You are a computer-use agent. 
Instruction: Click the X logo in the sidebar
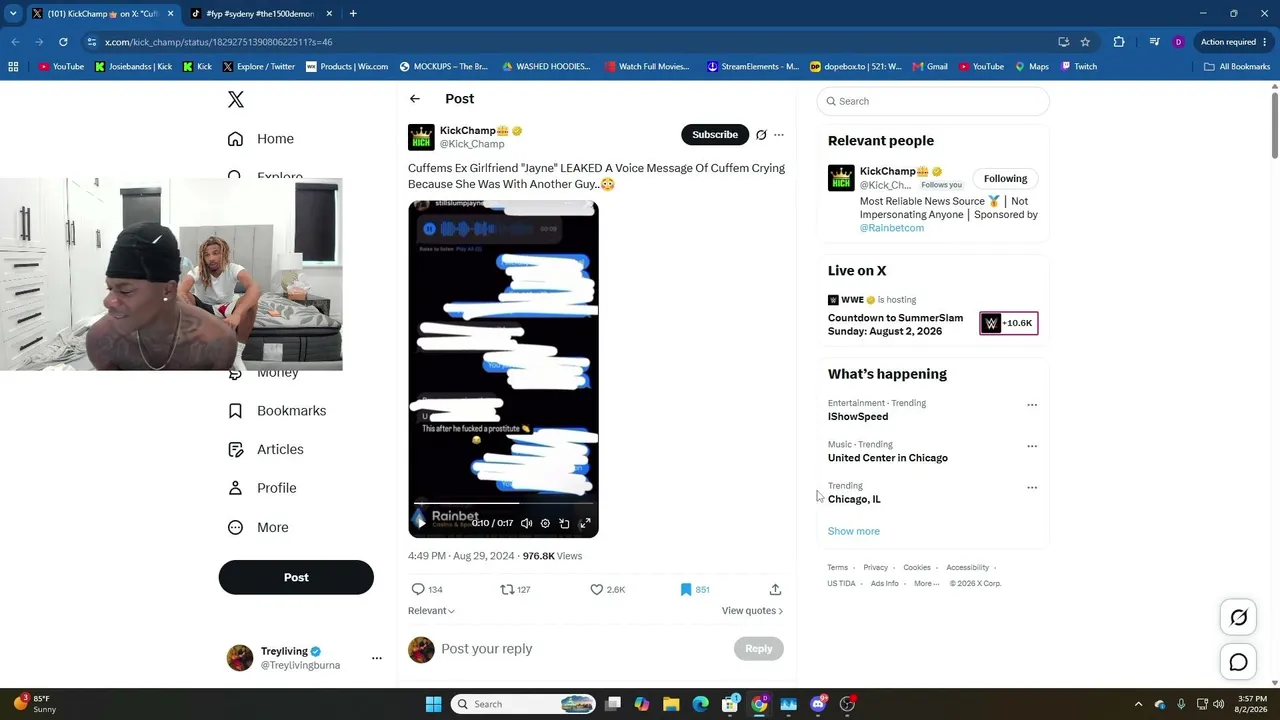(235, 99)
